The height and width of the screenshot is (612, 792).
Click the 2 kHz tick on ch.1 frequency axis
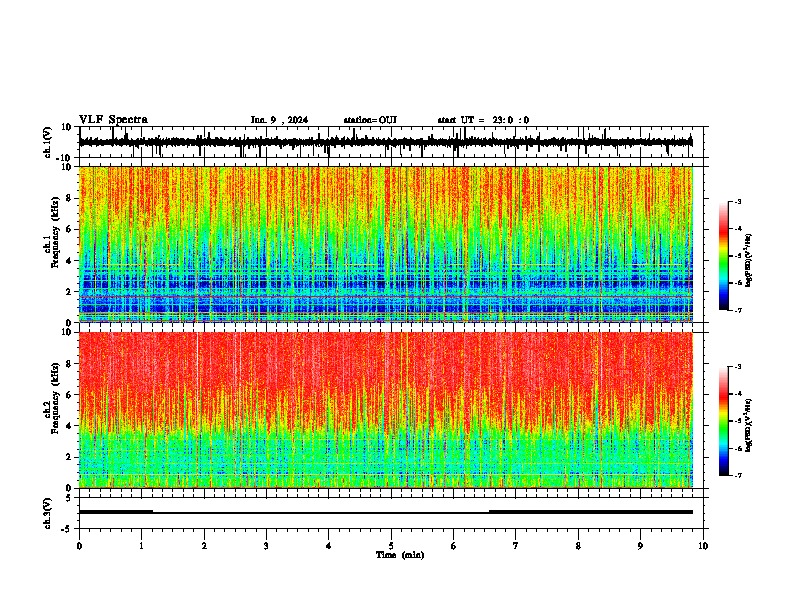[x=70, y=292]
